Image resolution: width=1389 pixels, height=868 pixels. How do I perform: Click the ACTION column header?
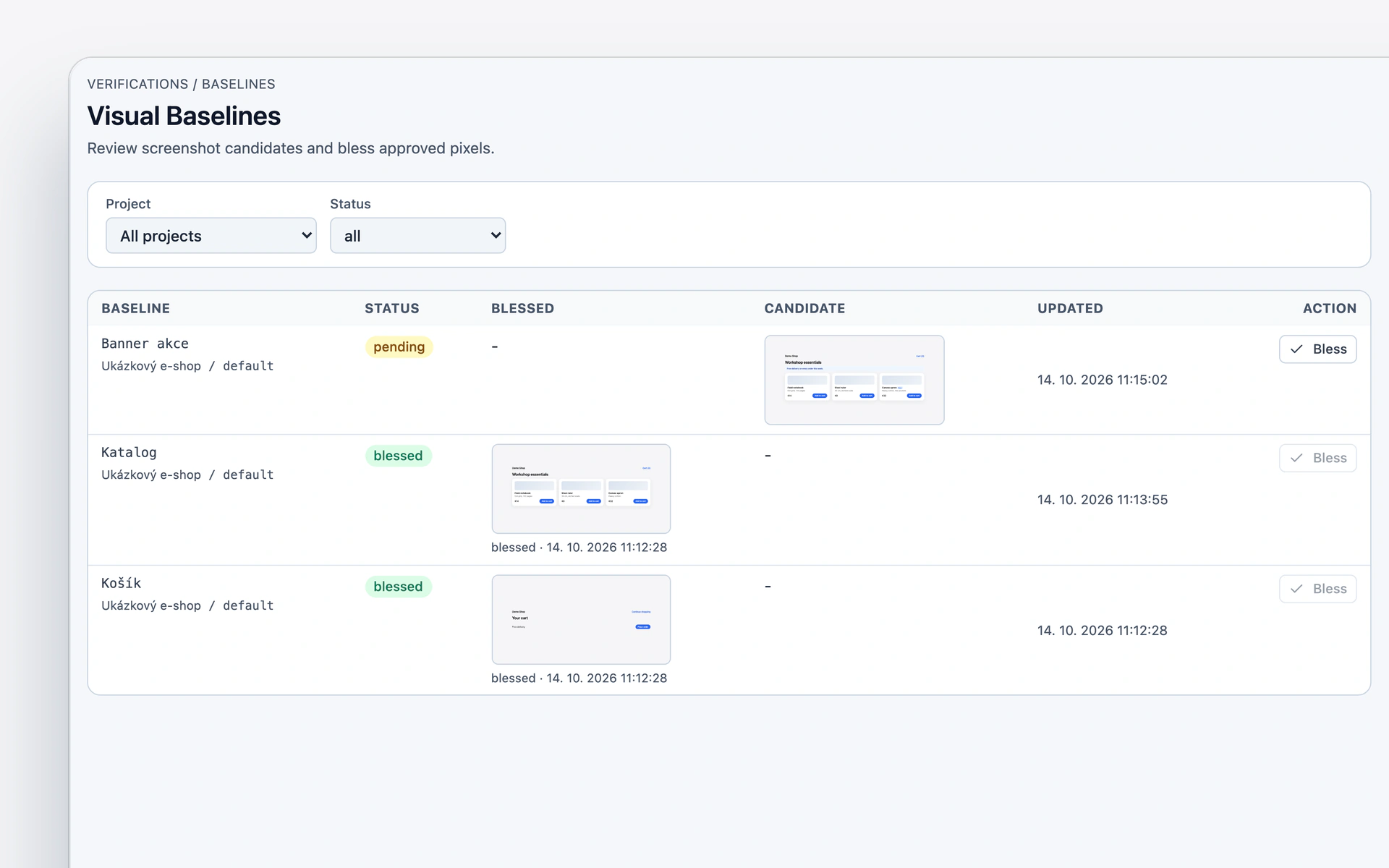1330,308
